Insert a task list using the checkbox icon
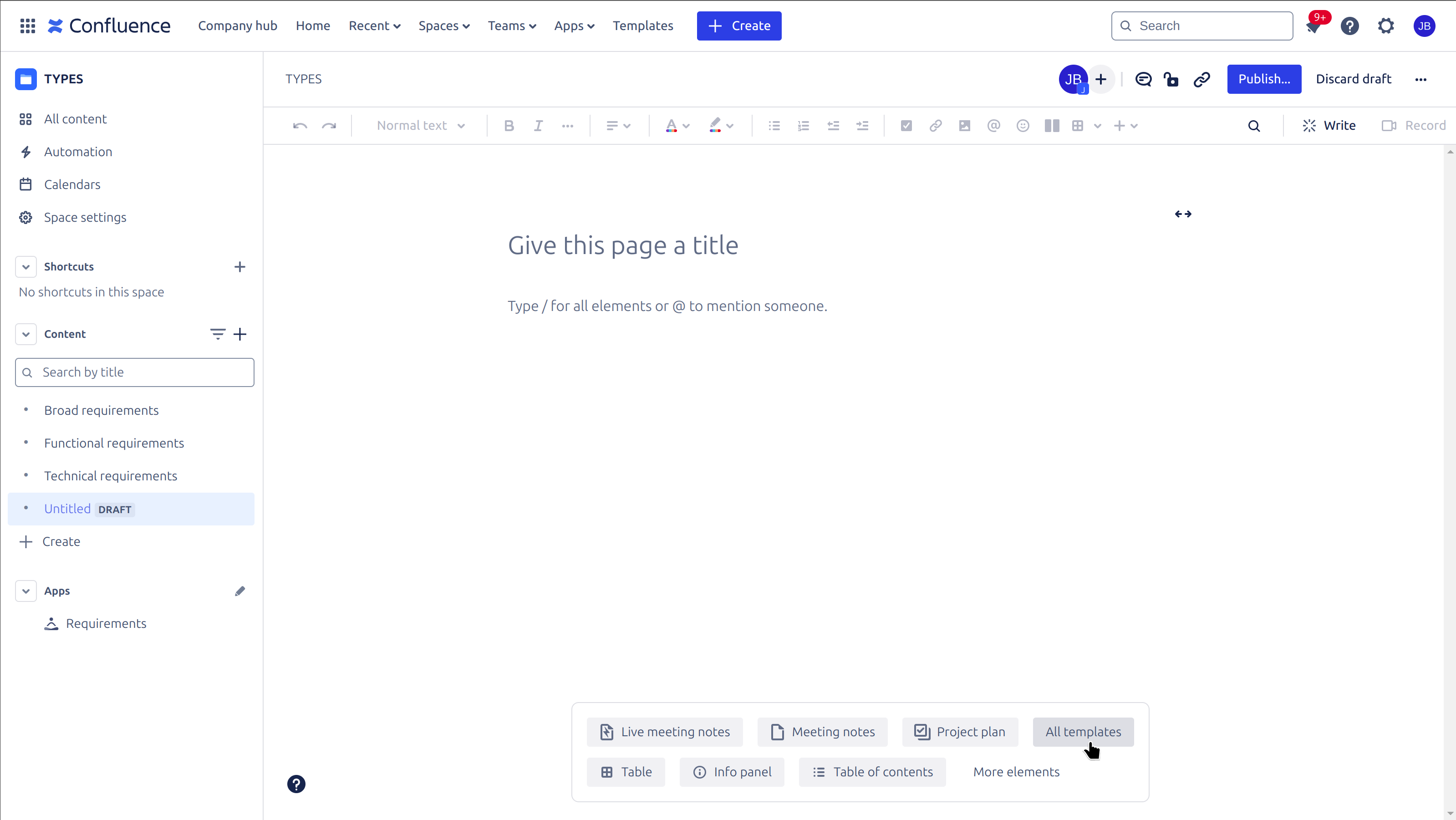1456x820 pixels. click(x=906, y=126)
